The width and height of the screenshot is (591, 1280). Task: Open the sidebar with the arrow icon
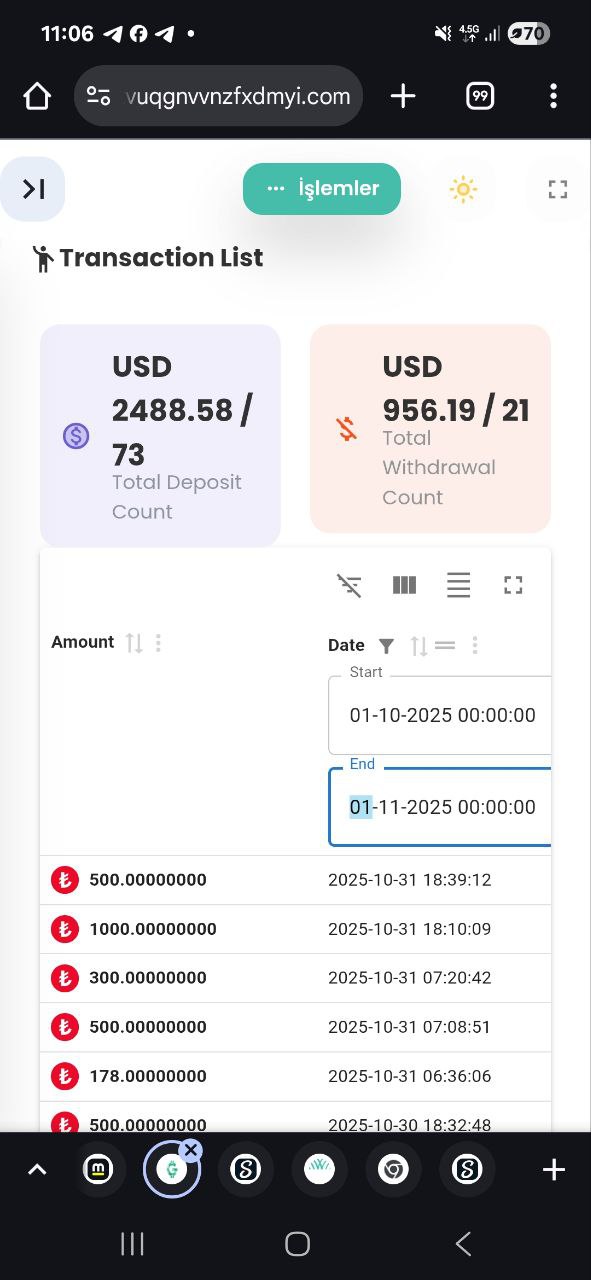coord(33,188)
